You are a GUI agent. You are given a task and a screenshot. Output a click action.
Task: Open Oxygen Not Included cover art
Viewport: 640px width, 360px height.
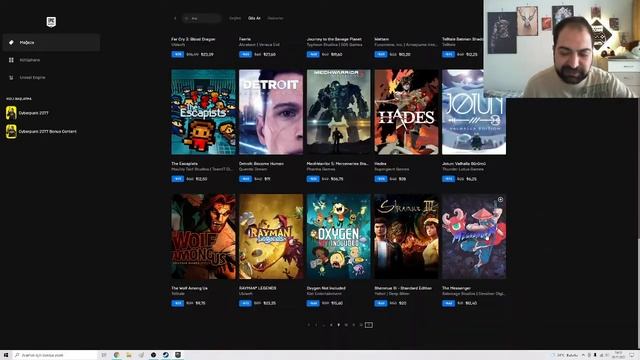point(339,236)
